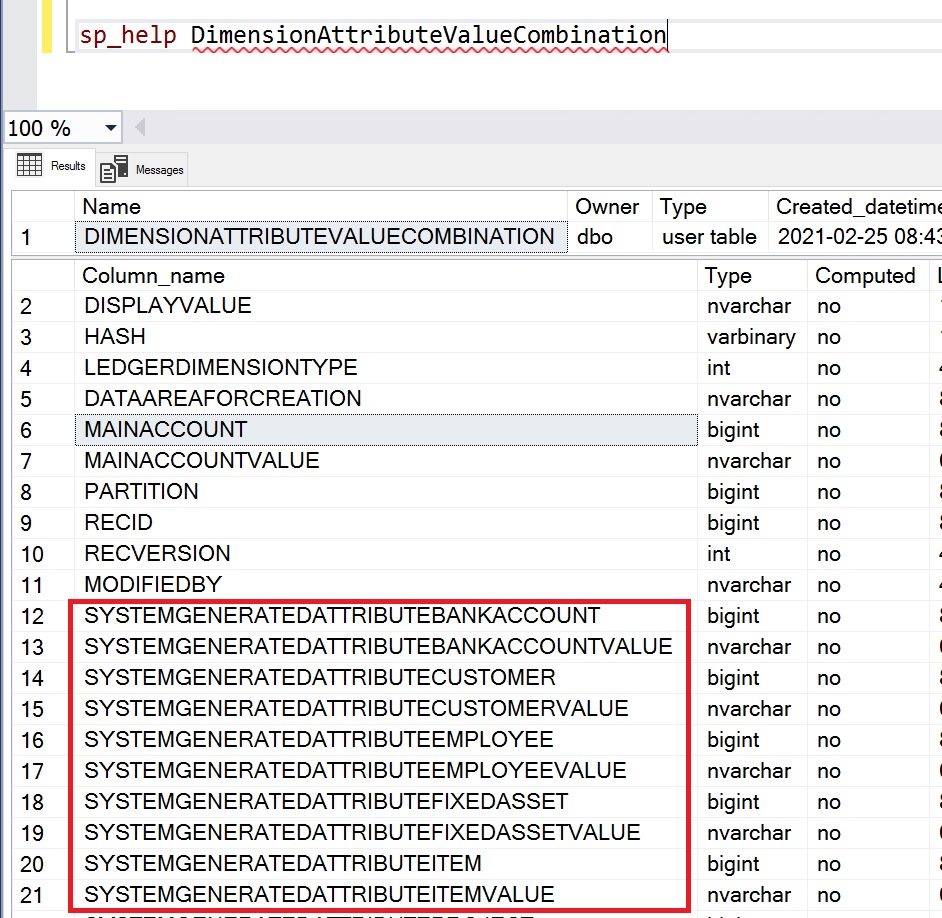Click the Name column header
The height and width of the screenshot is (918, 942).
(112, 207)
